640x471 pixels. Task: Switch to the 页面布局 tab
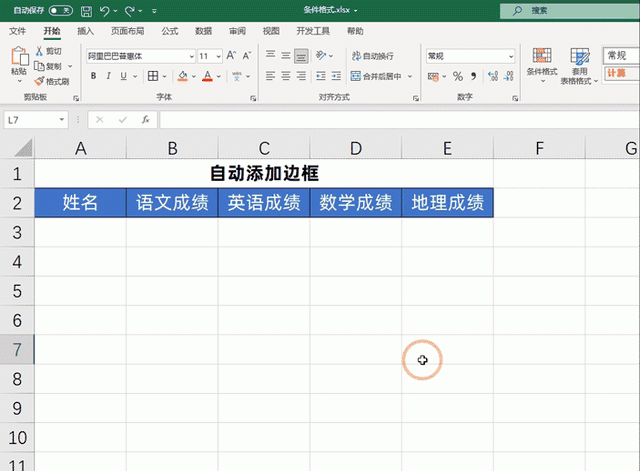click(128, 31)
